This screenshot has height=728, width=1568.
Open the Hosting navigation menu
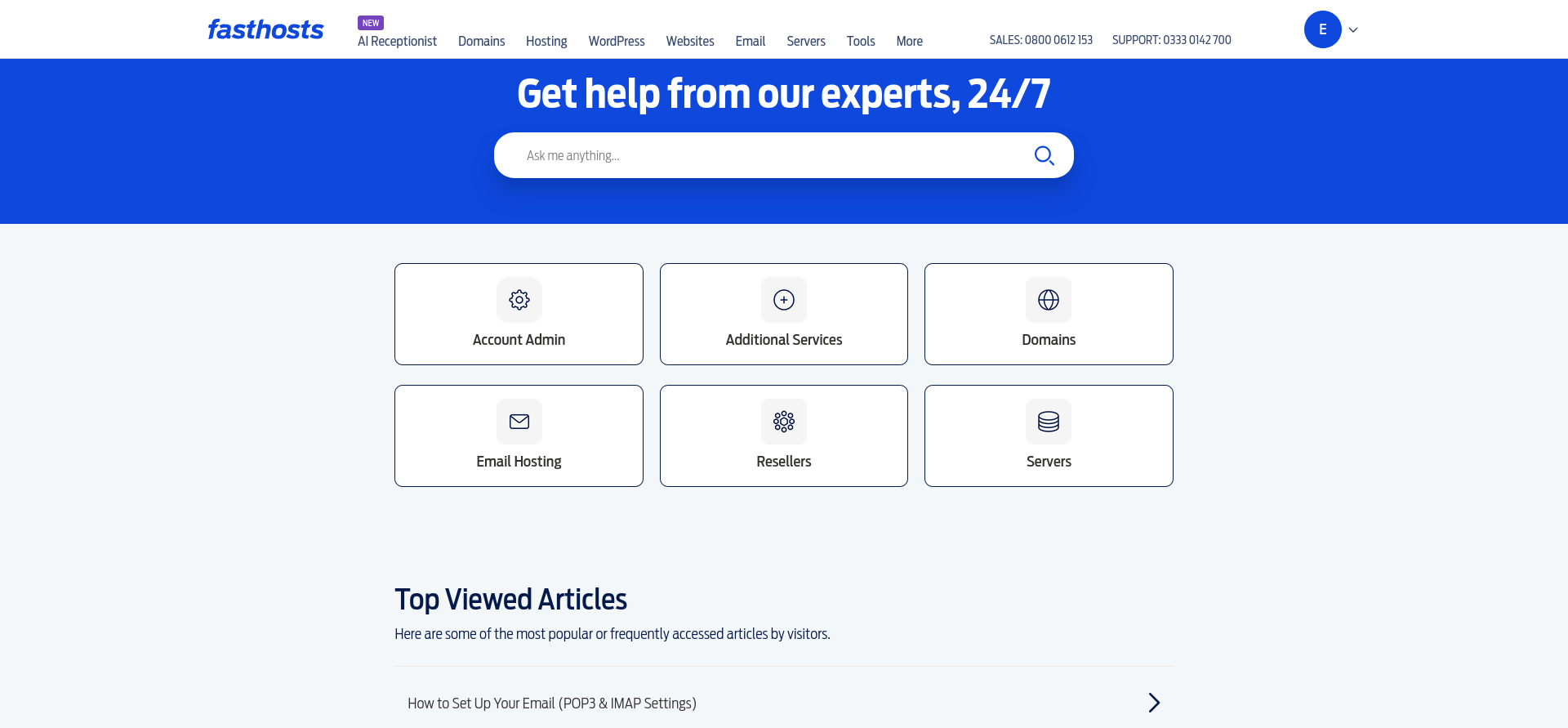[x=546, y=41]
